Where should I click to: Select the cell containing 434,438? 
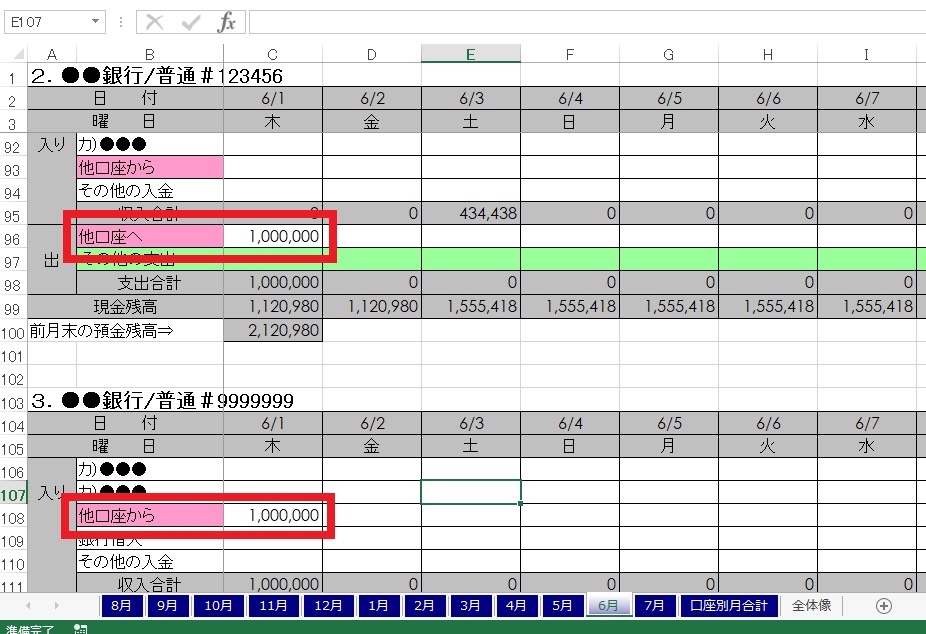tap(470, 213)
